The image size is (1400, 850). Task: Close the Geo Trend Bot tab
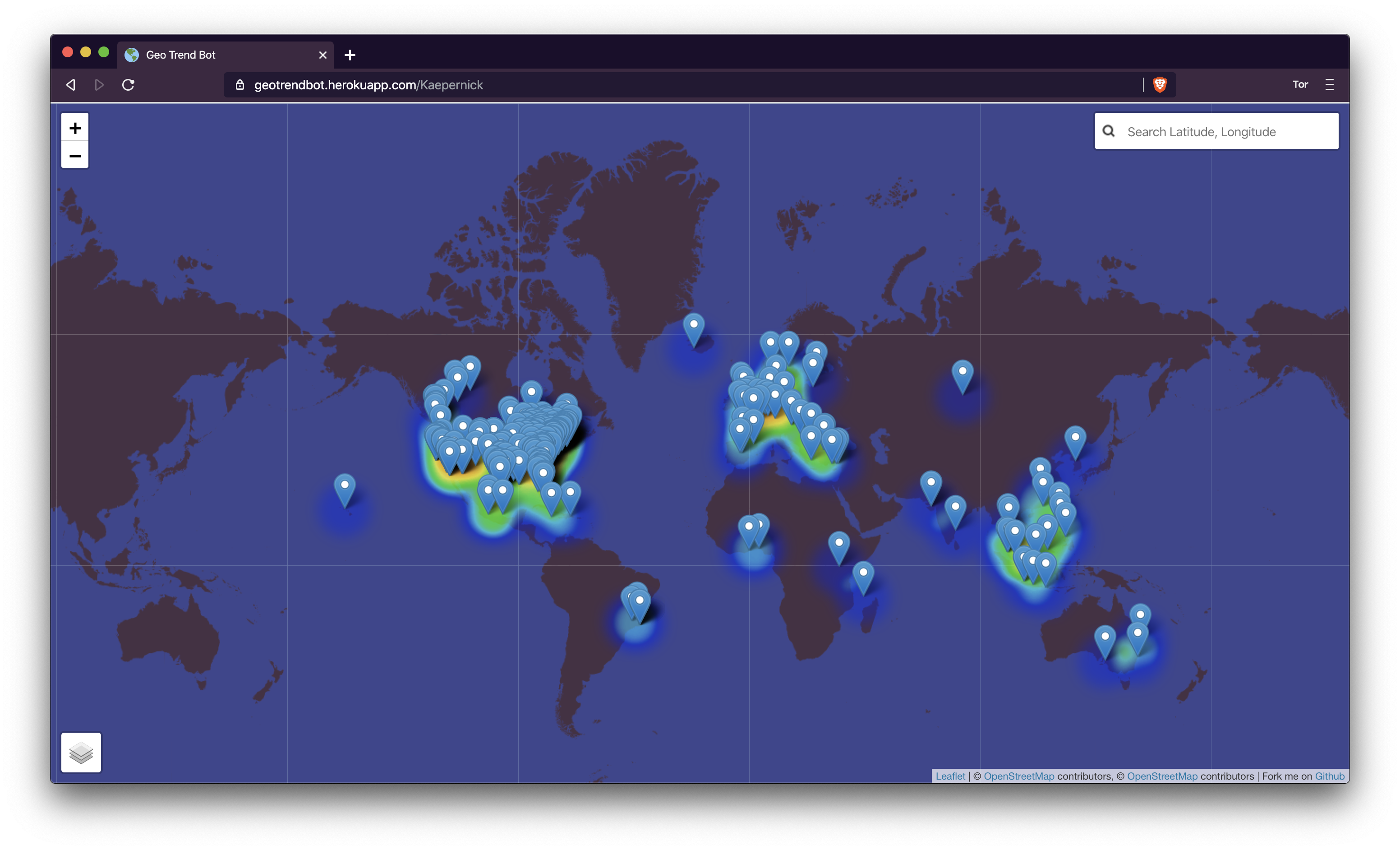coord(323,55)
